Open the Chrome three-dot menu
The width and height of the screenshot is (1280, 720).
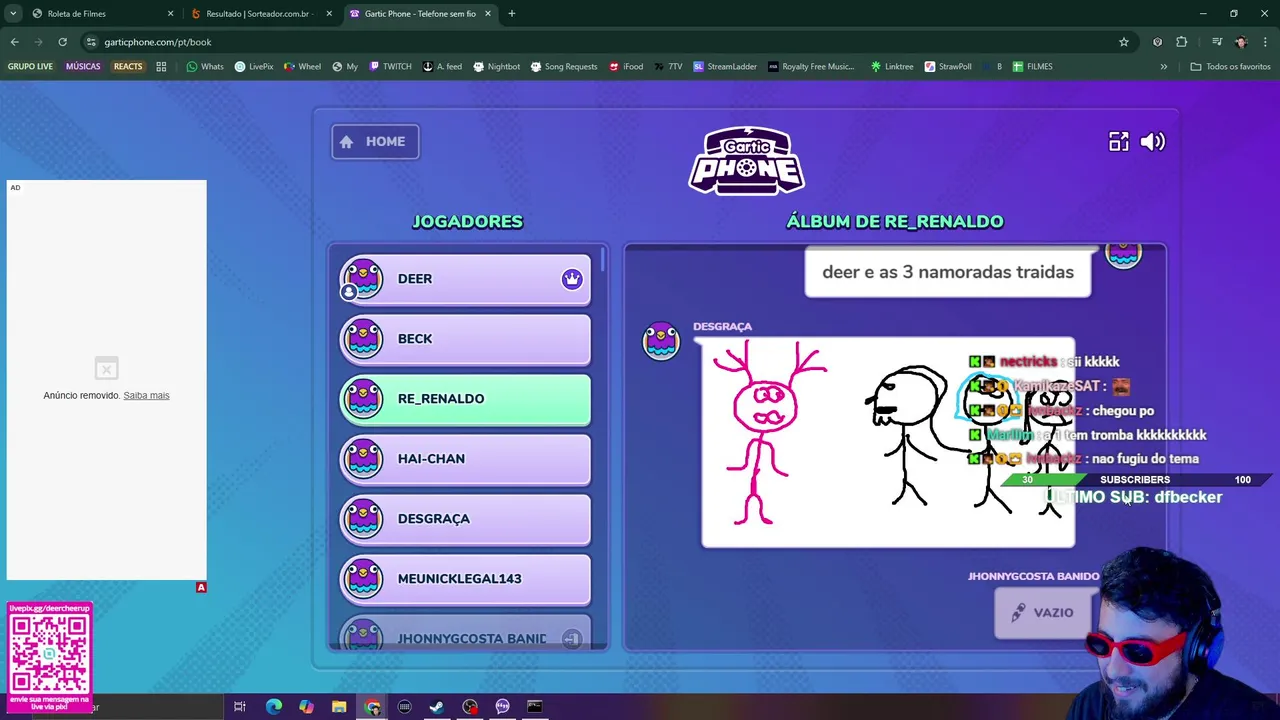coord(1266,42)
